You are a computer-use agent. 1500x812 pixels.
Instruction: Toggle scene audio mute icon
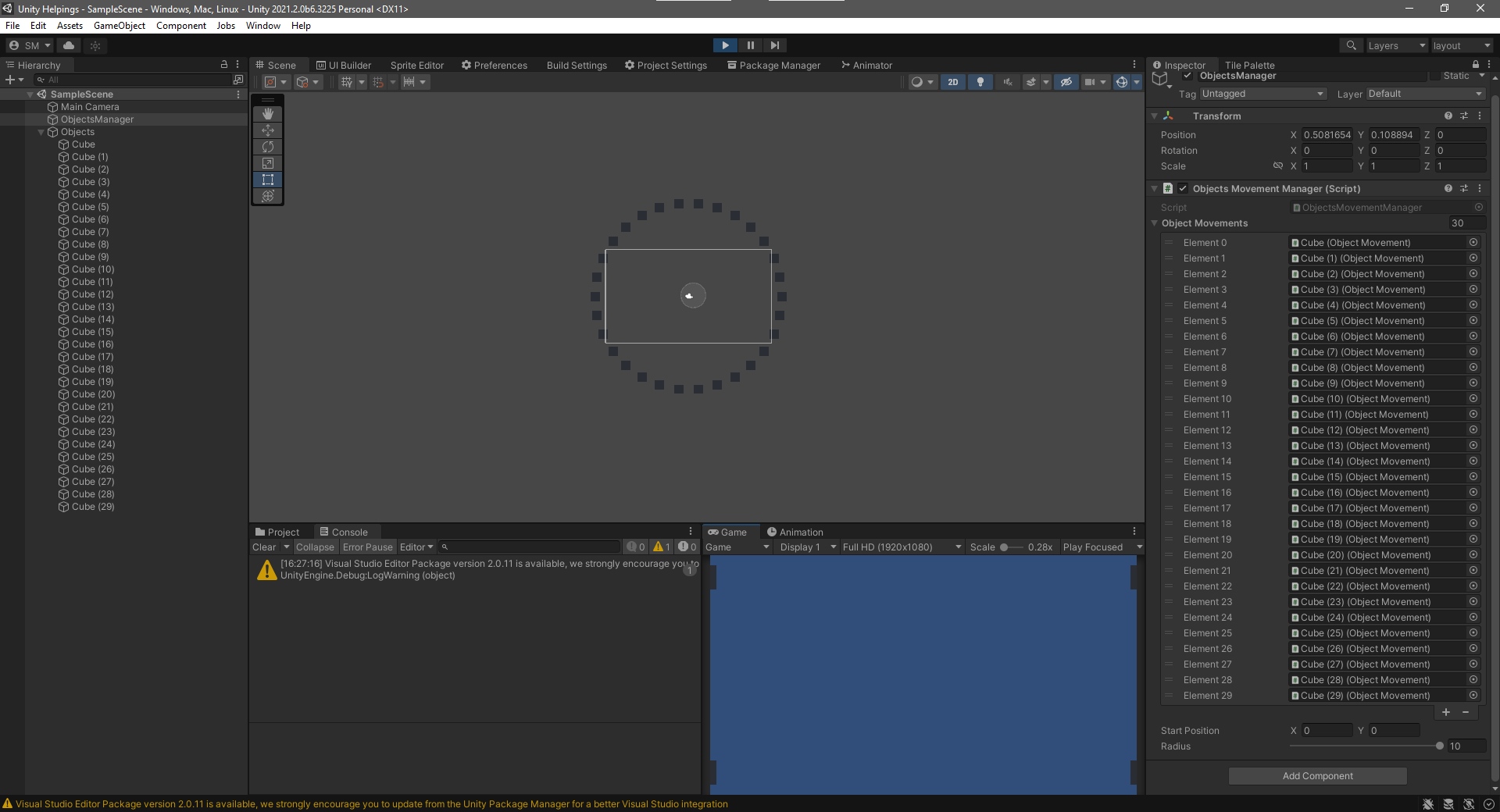[x=1008, y=82]
